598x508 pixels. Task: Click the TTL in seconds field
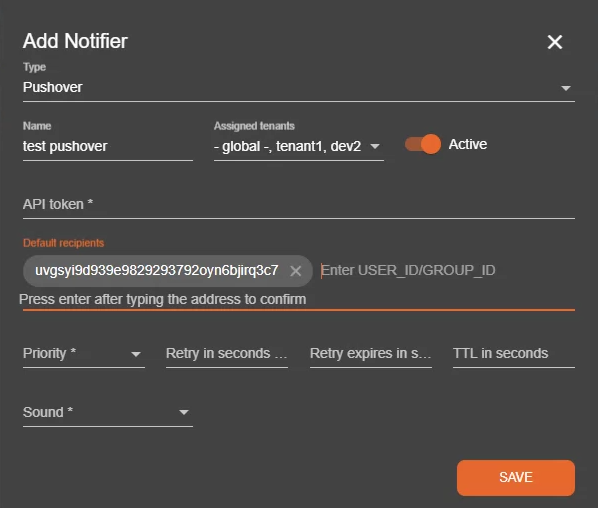point(514,354)
